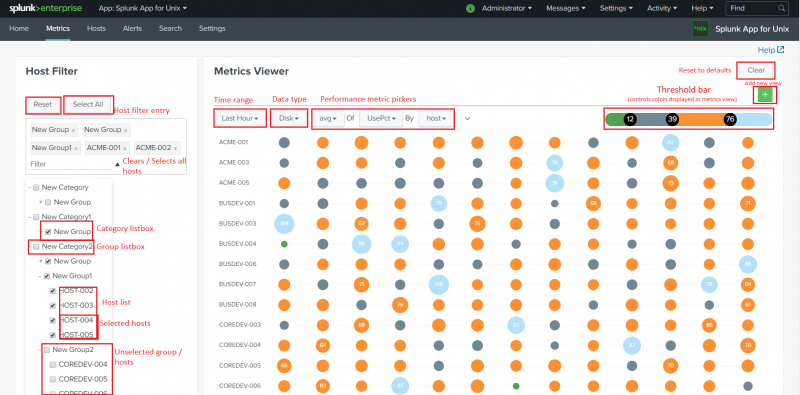
Task: Open the Messages menu
Action: pyautogui.click(x=565, y=8)
